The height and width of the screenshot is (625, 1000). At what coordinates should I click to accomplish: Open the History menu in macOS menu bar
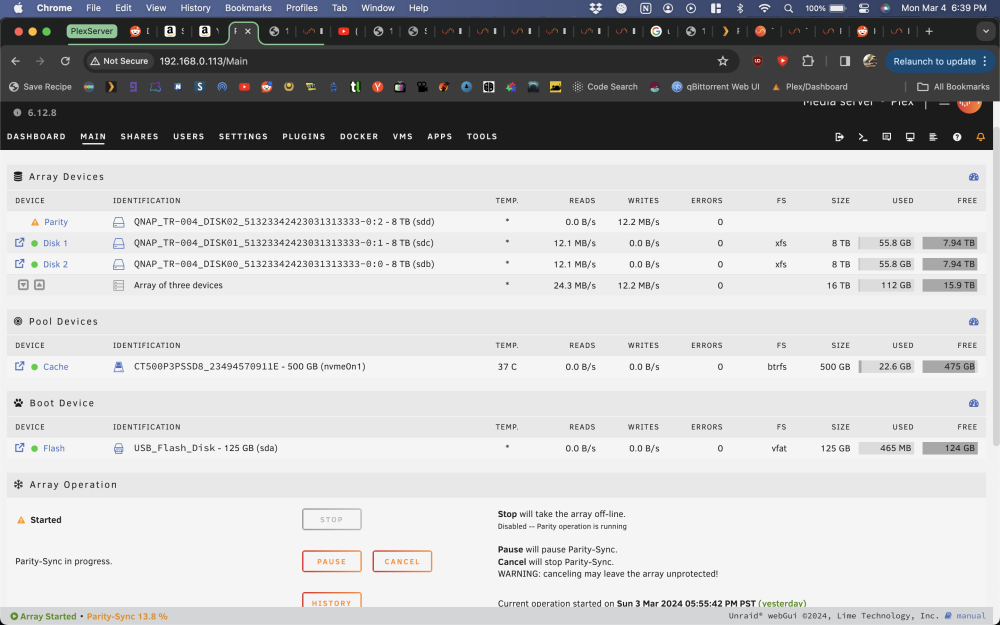[195, 8]
